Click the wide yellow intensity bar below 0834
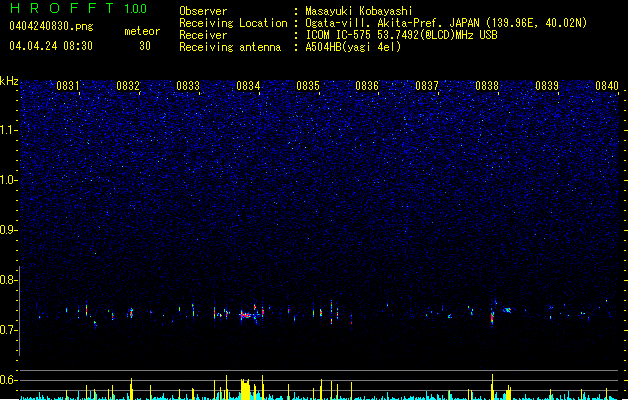The width and height of the screenshot is (629, 400). (245, 389)
